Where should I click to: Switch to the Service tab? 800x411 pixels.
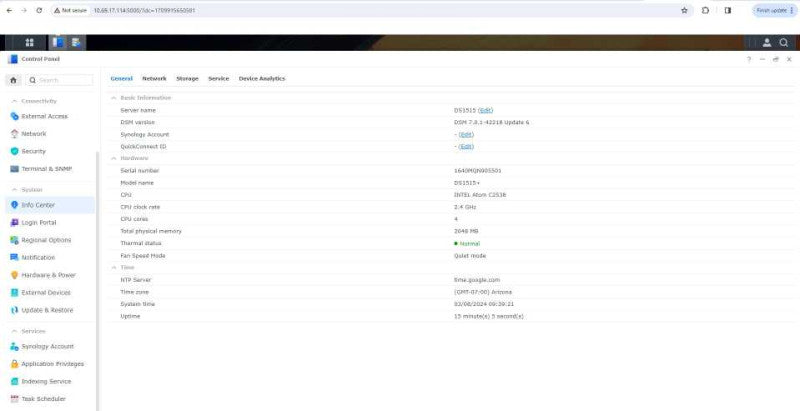pyautogui.click(x=218, y=79)
